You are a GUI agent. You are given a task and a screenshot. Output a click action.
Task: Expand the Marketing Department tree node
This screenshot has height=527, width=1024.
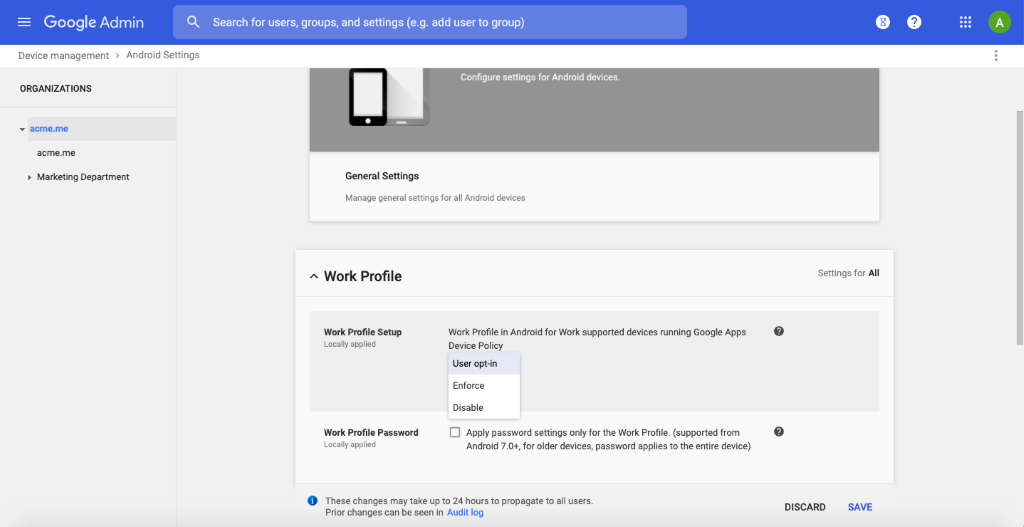point(29,177)
